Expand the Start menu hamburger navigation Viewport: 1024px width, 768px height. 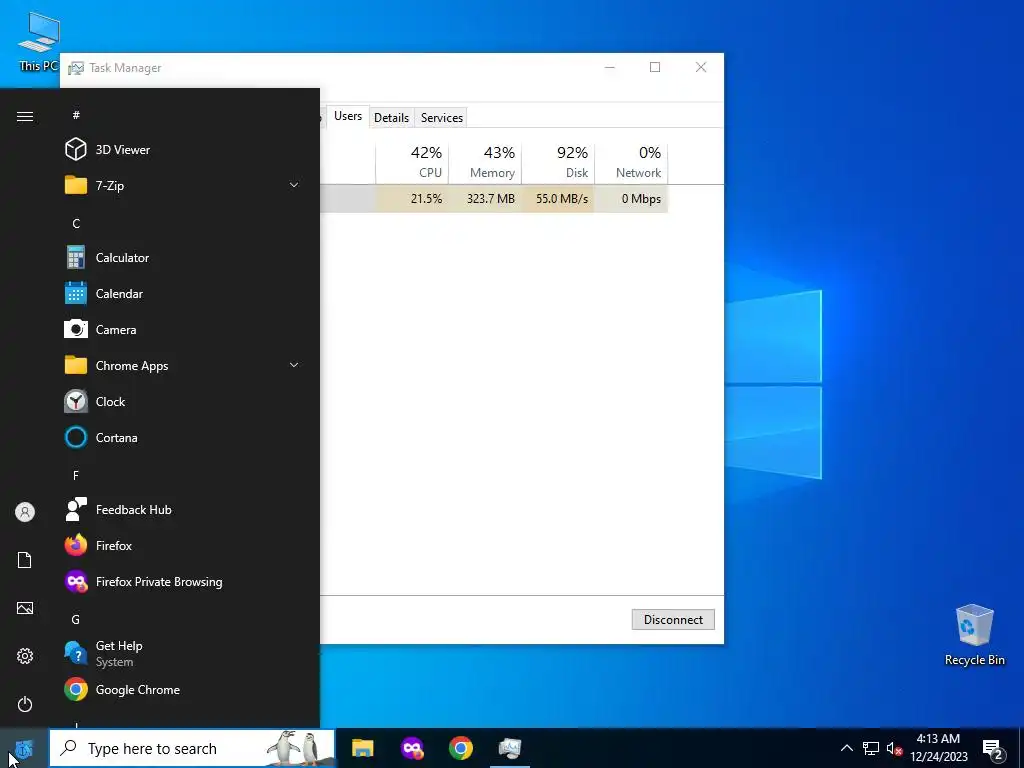tap(25, 116)
